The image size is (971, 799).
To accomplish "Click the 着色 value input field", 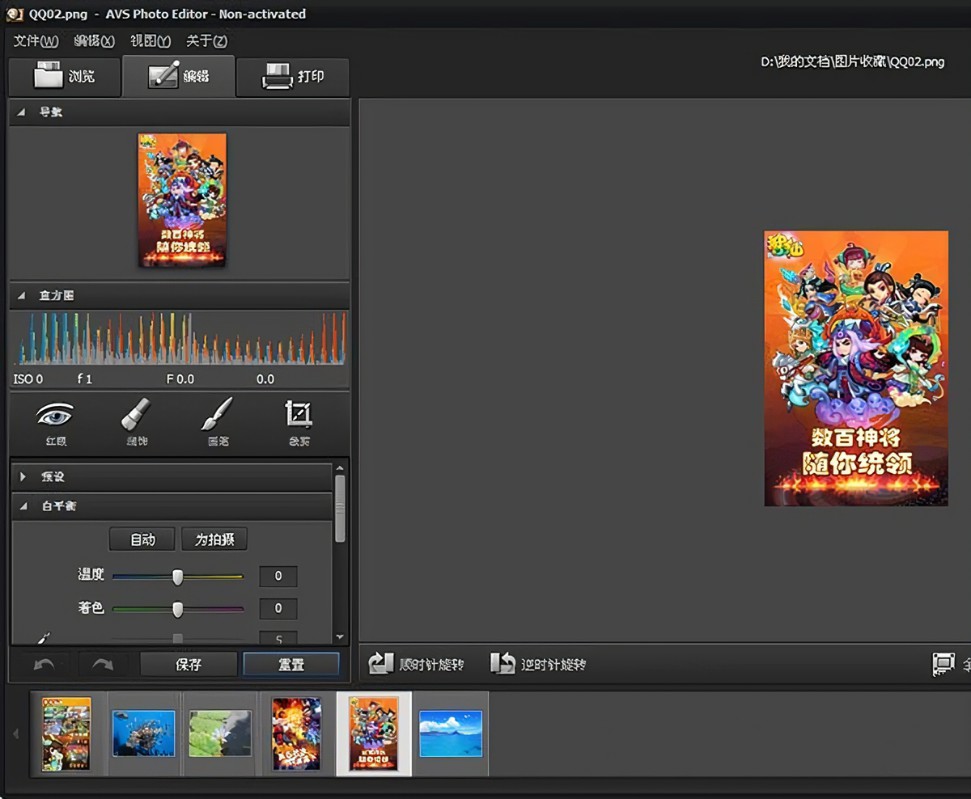I will pyautogui.click(x=278, y=608).
